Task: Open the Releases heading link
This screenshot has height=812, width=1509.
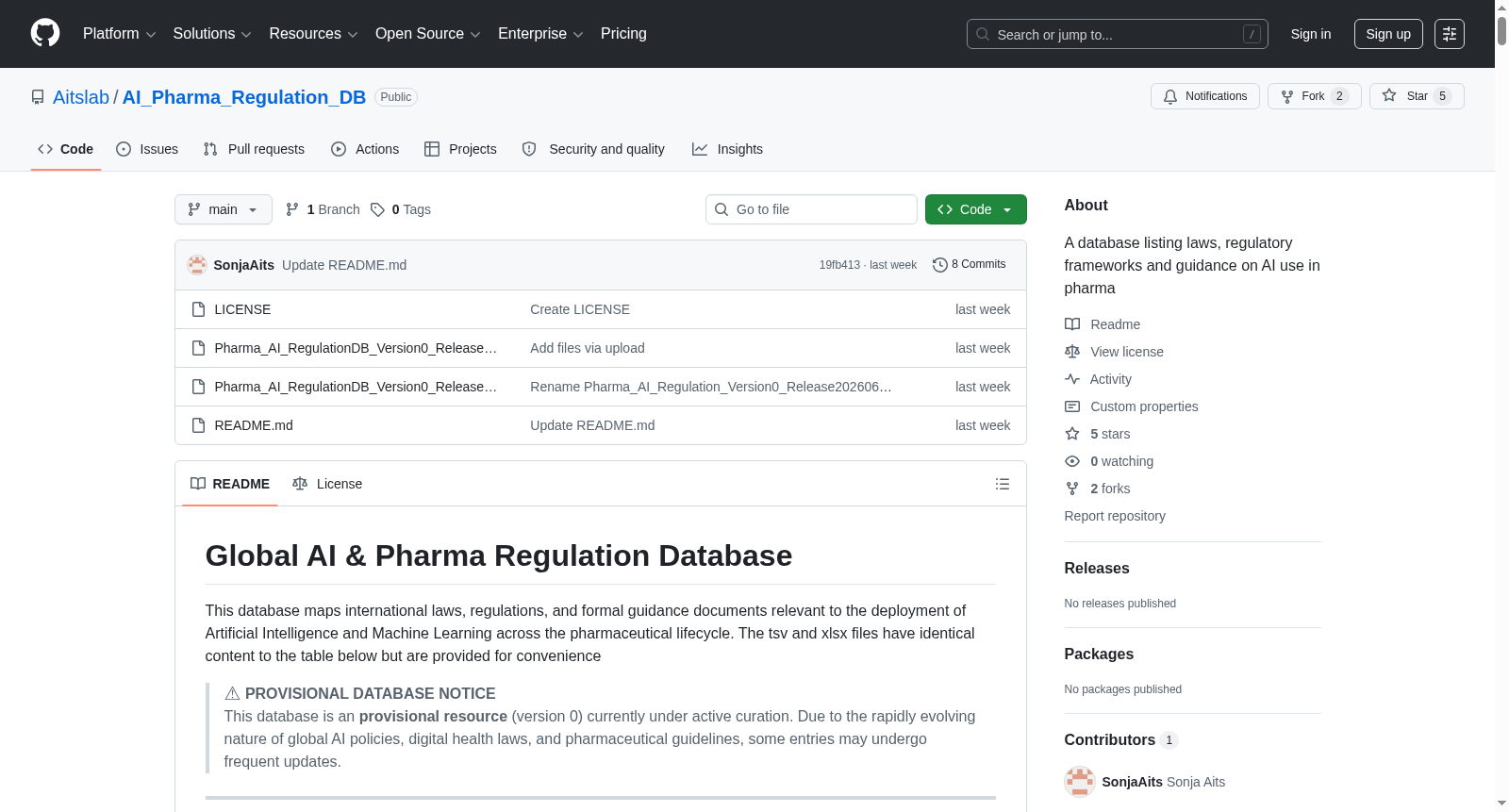Action: click(1097, 568)
